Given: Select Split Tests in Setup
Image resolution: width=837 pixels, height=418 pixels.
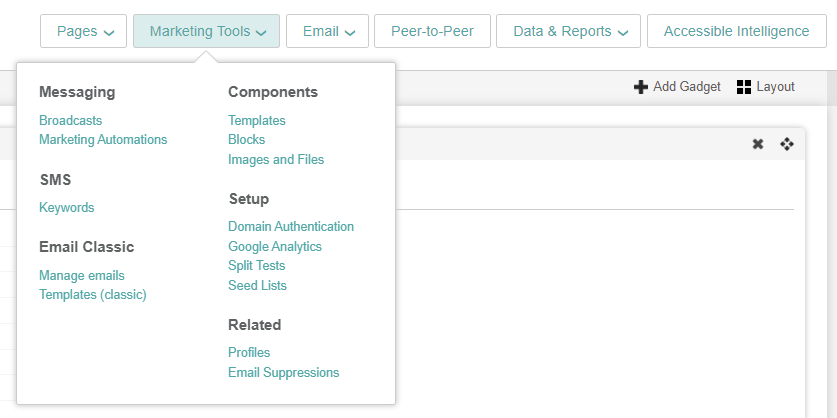Looking at the screenshot, I should [256, 266].
